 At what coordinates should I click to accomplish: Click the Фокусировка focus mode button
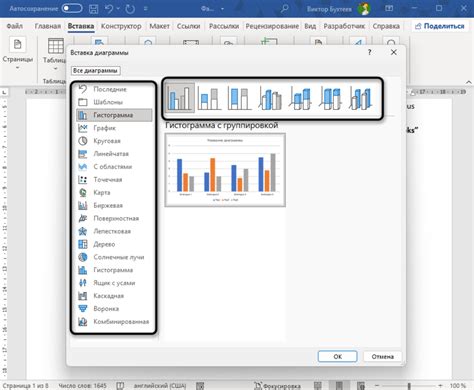[x=277, y=386]
